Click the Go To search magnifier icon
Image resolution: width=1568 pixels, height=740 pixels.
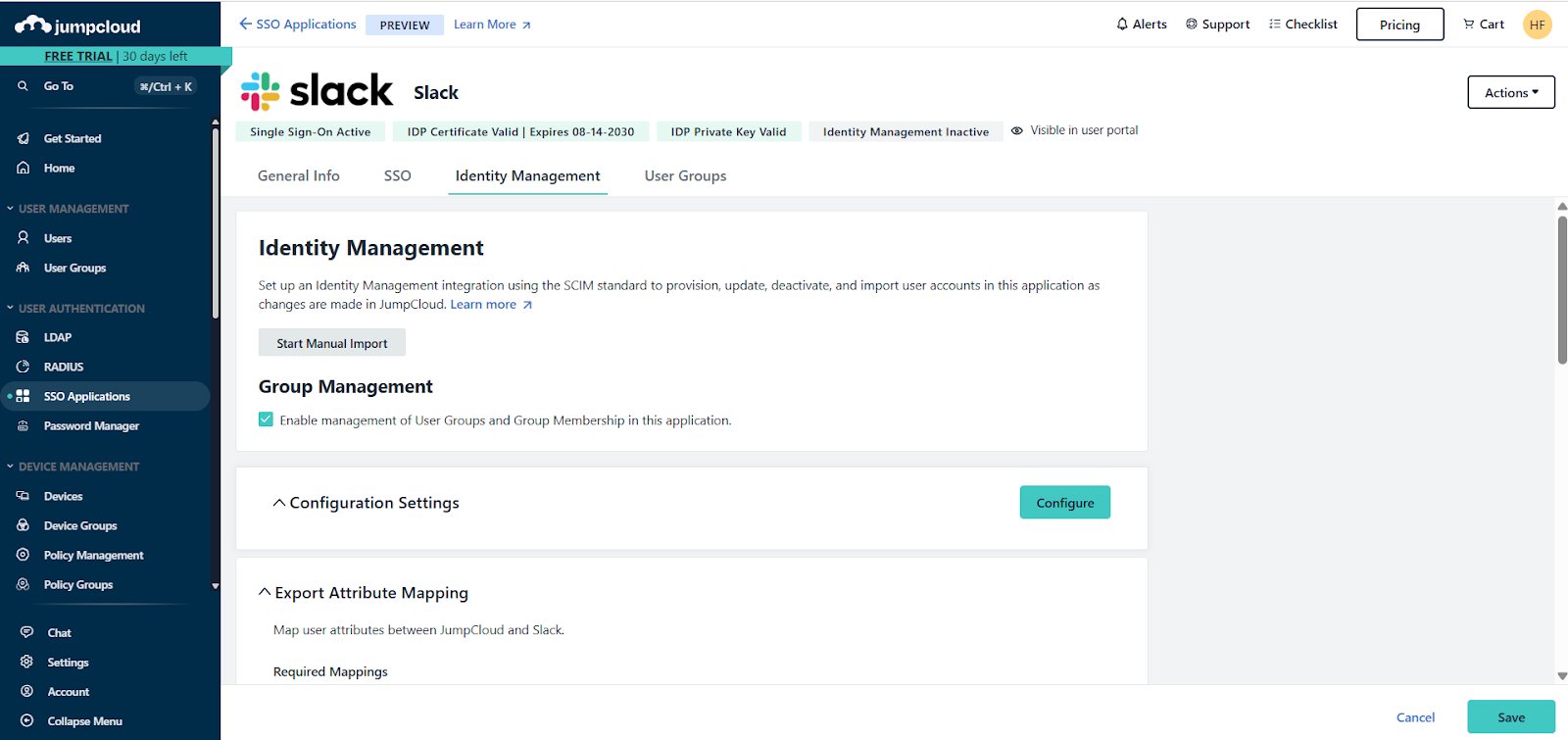pos(23,86)
